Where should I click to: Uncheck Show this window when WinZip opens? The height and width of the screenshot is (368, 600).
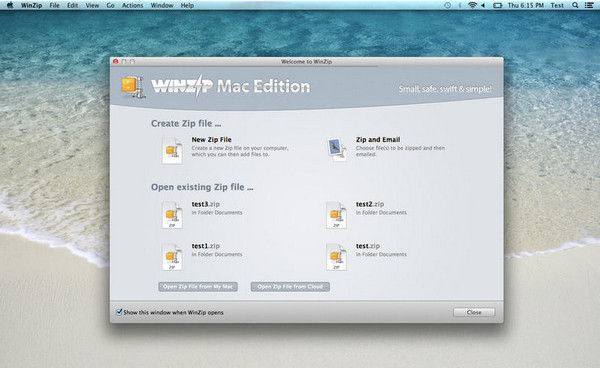[x=119, y=312]
